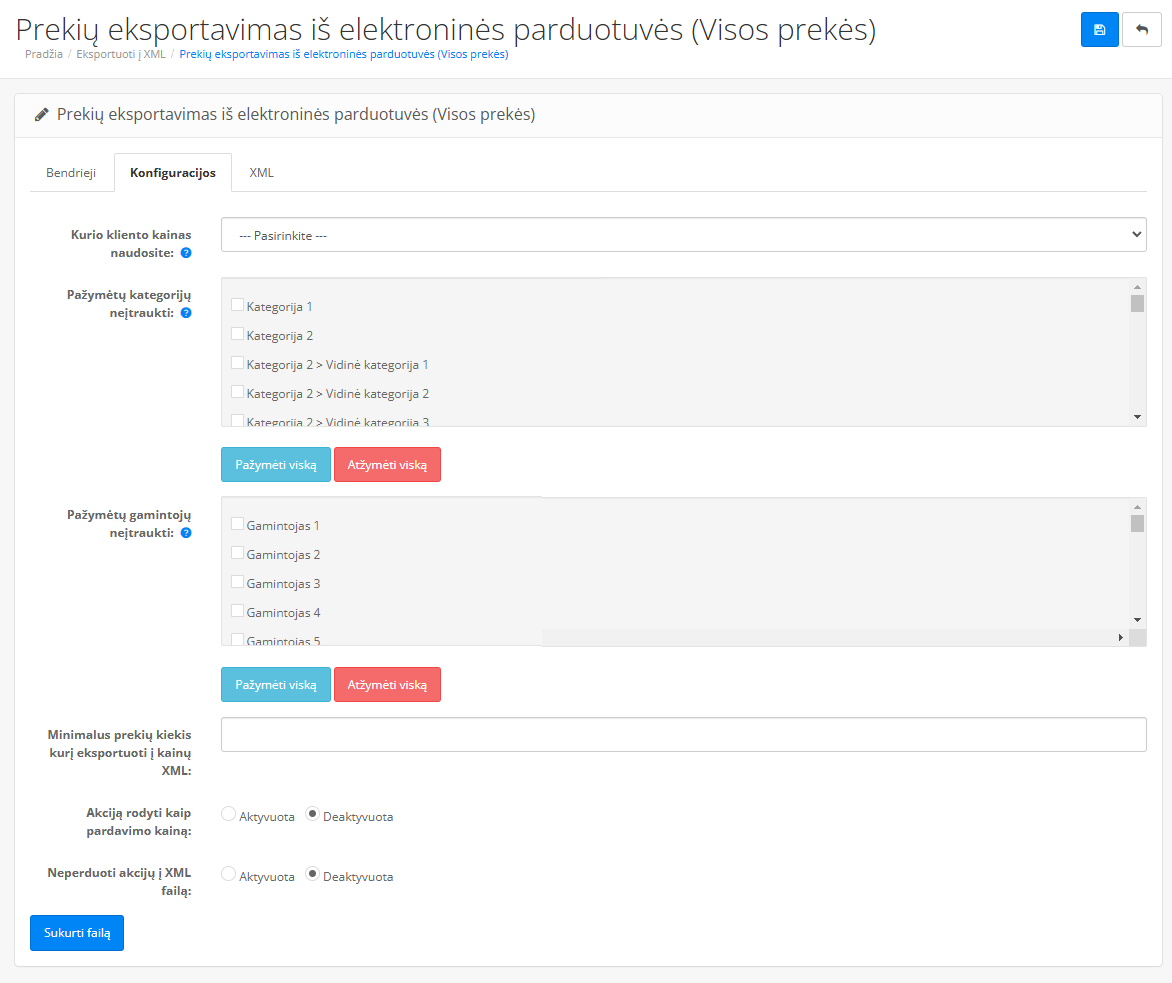The width and height of the screenshot is (1172, 983).
Task: Click help icon next to client prices label
Action: pyautogui.click(x=186, y=254)
